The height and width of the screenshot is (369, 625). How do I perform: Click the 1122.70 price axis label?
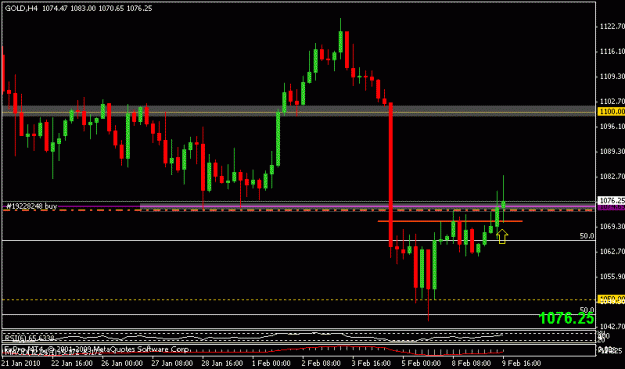point(612,26)
